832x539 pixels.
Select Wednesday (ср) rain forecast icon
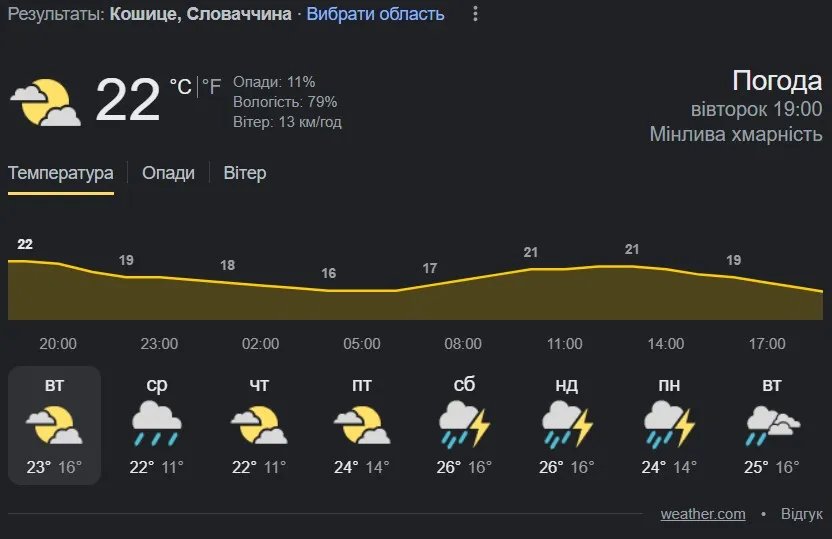point(157,423)
